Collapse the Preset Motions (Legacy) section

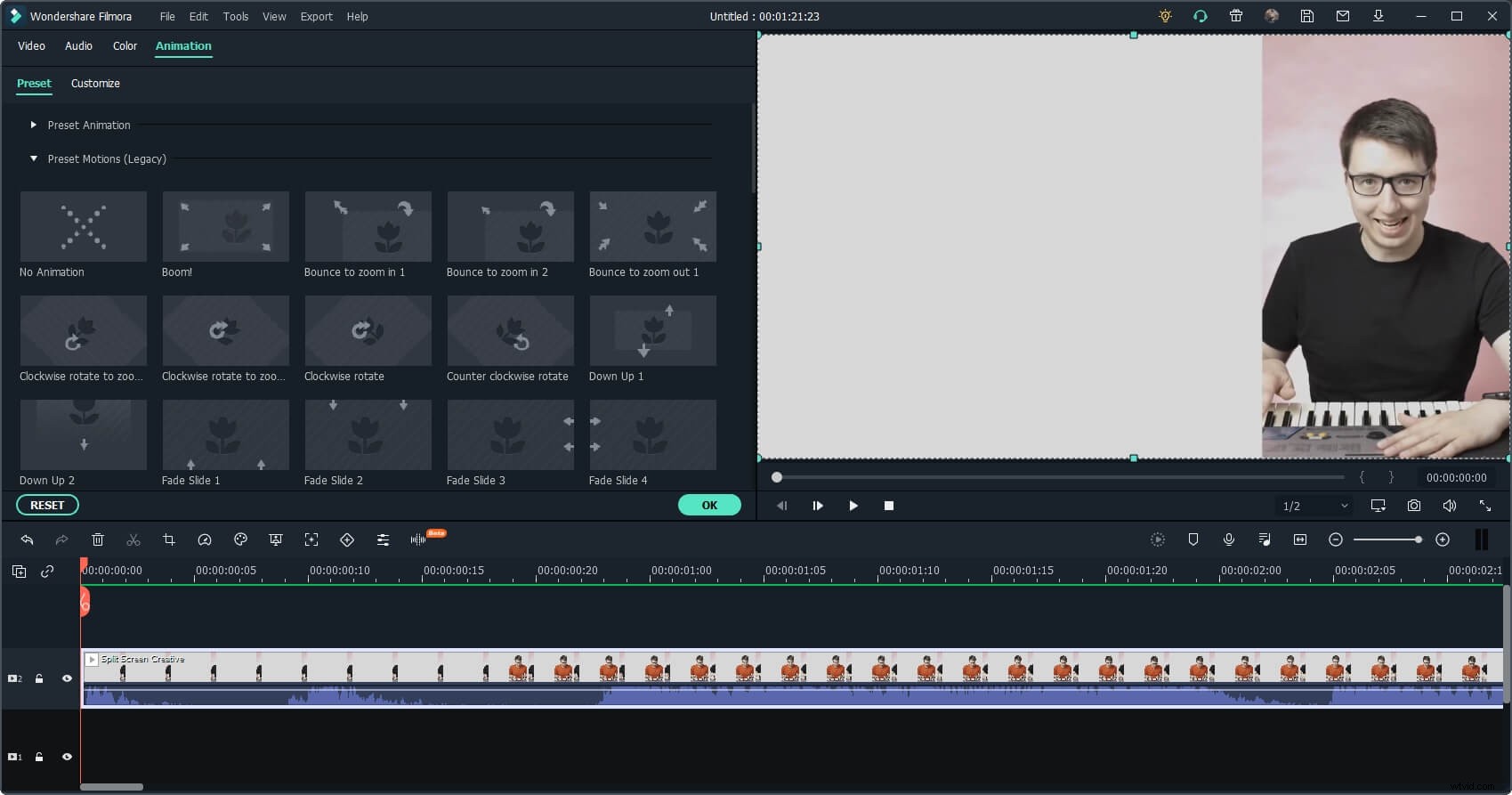point(34,159)
